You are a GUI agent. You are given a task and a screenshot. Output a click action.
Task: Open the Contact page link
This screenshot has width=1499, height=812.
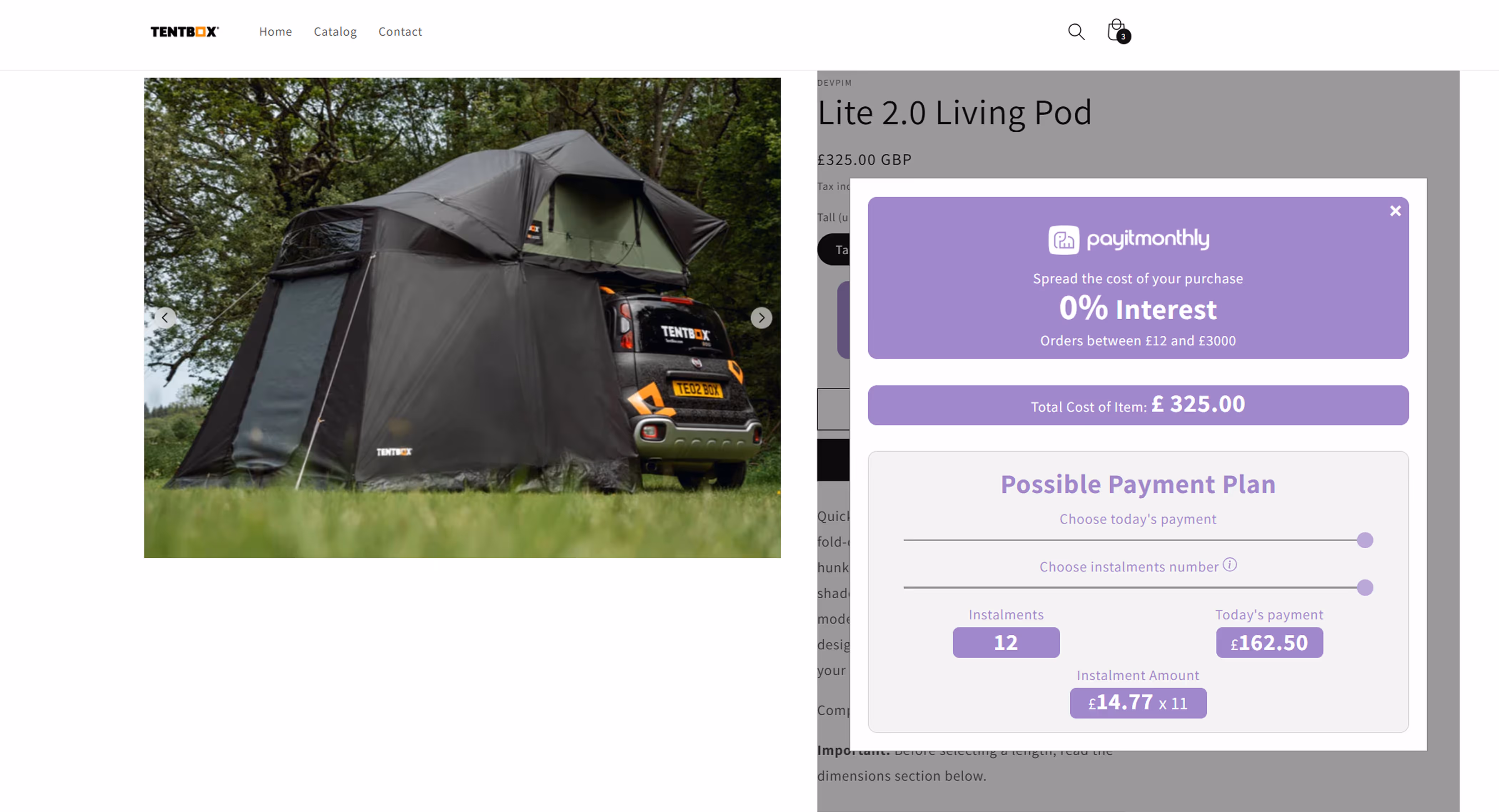400,31
